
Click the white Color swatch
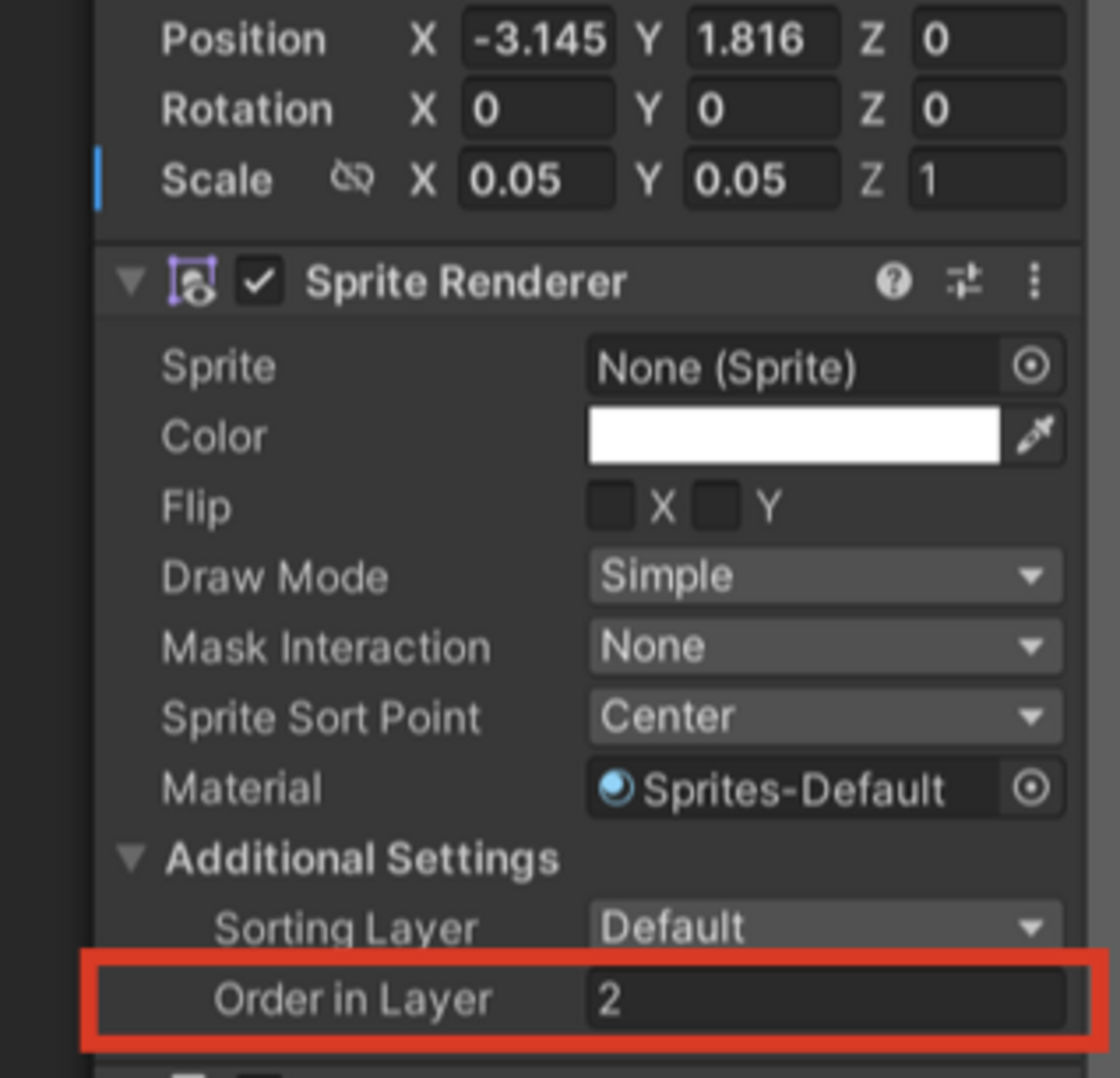(793, 435)
